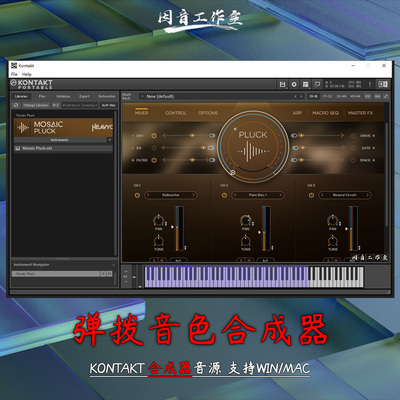Select next sound for CH 1
Screen dimensions: 400x400
pyautogui.click(x=193, y=195)
